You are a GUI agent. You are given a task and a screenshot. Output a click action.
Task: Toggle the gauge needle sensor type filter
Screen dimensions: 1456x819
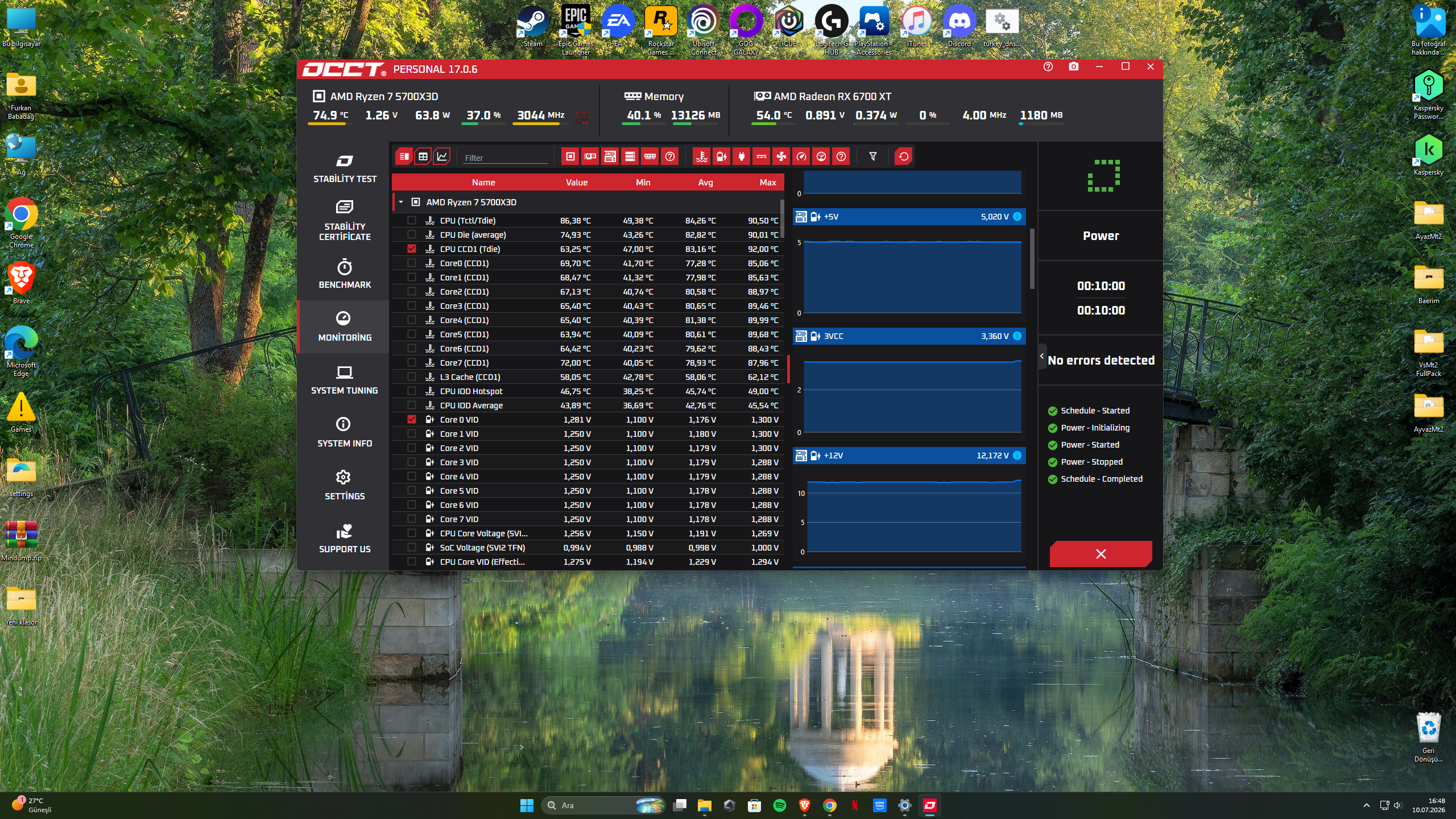click(801, 156)
